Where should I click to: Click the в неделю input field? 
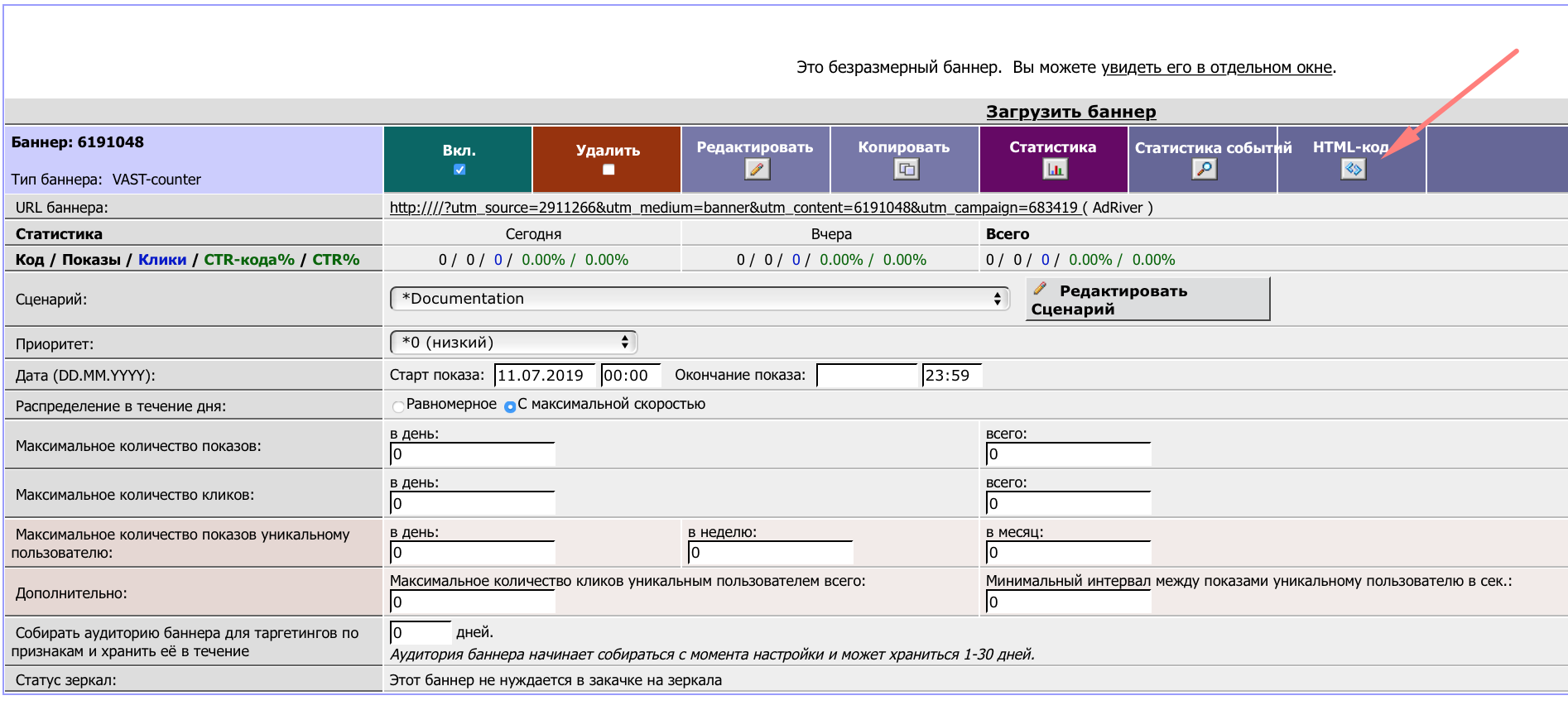(x=771, y=553)
